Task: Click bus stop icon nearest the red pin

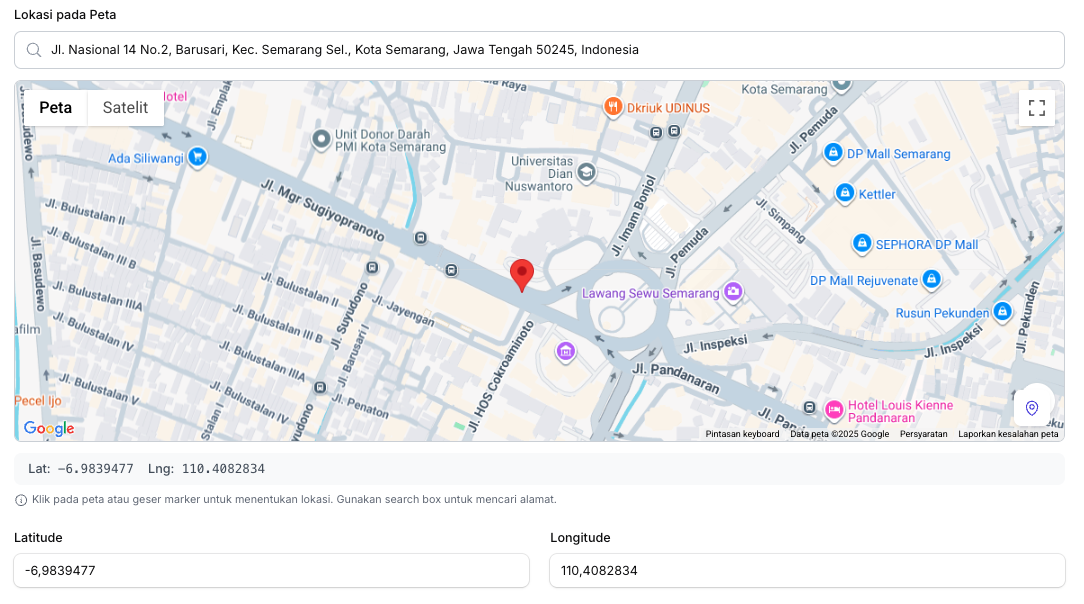Action: pyautogui.click(x=451, y=270)
